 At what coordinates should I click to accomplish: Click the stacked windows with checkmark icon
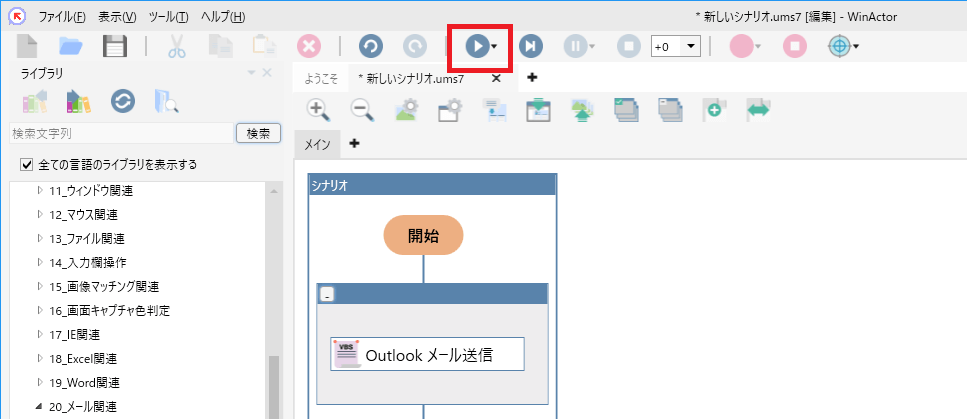(x=626, y=110)
